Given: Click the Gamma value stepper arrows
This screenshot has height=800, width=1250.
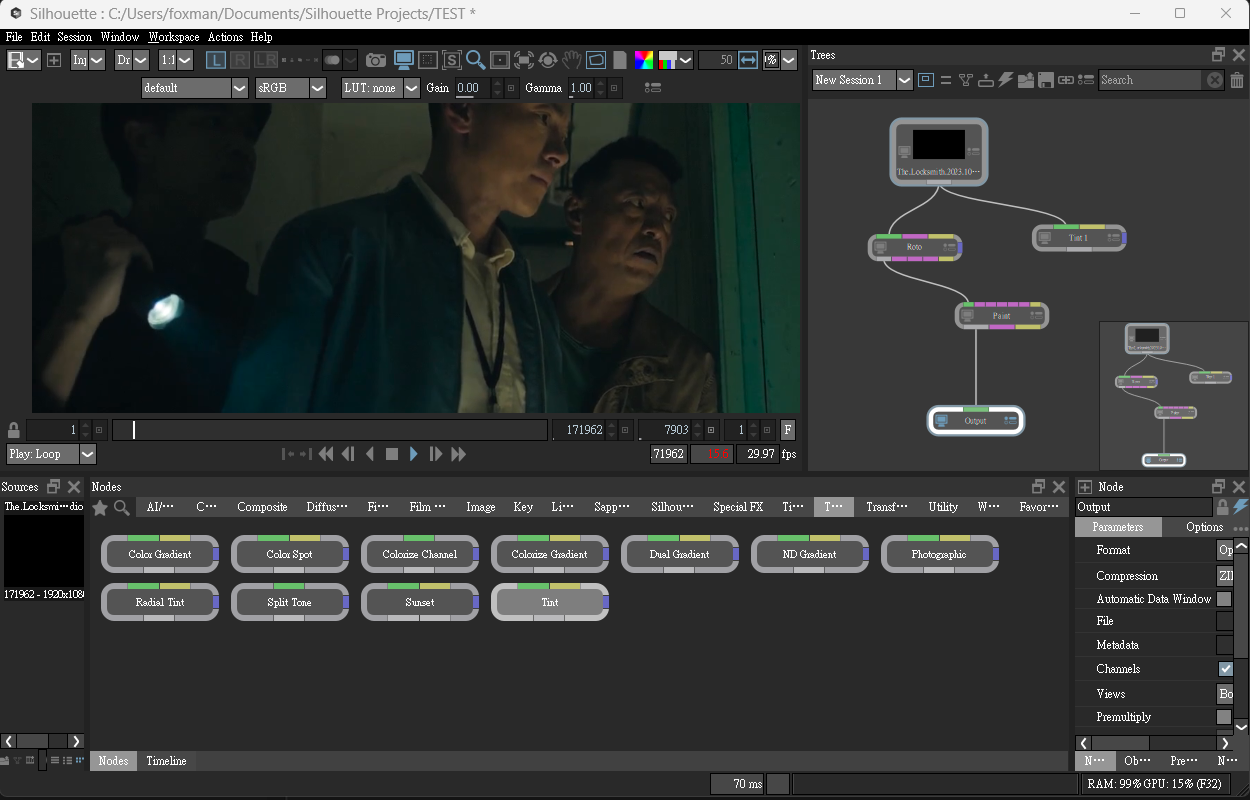Looking at the screenshot, I should point(601,88).
